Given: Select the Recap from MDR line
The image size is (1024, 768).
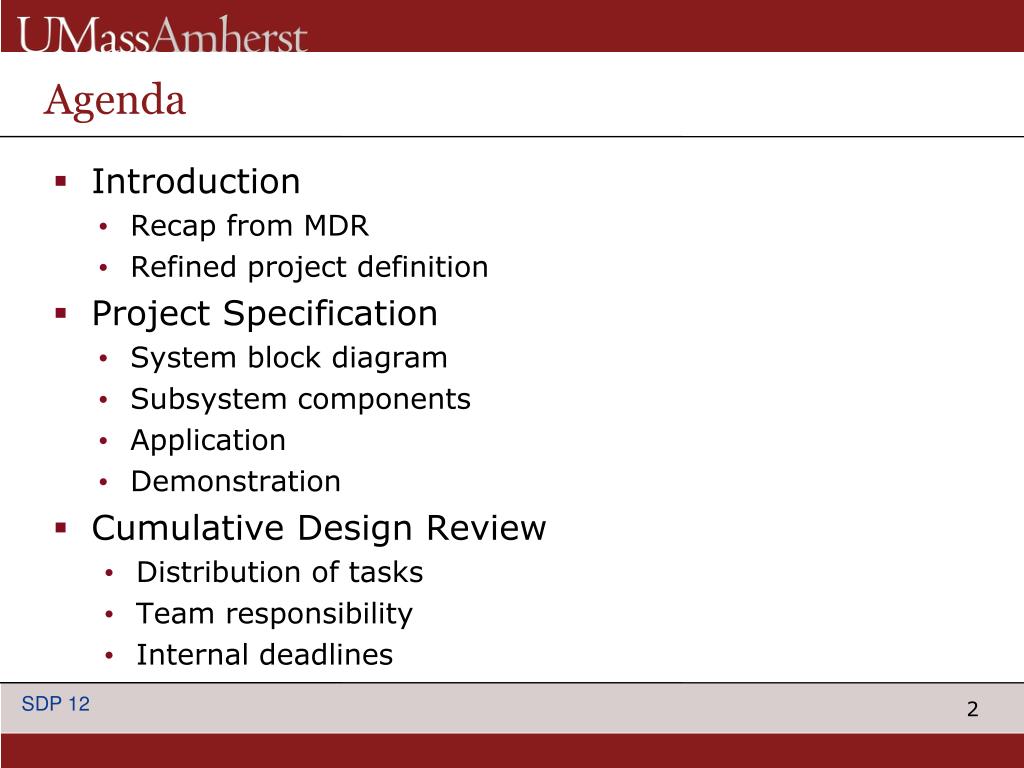Looking at the screenshot, I should click(x=249, y=226).
